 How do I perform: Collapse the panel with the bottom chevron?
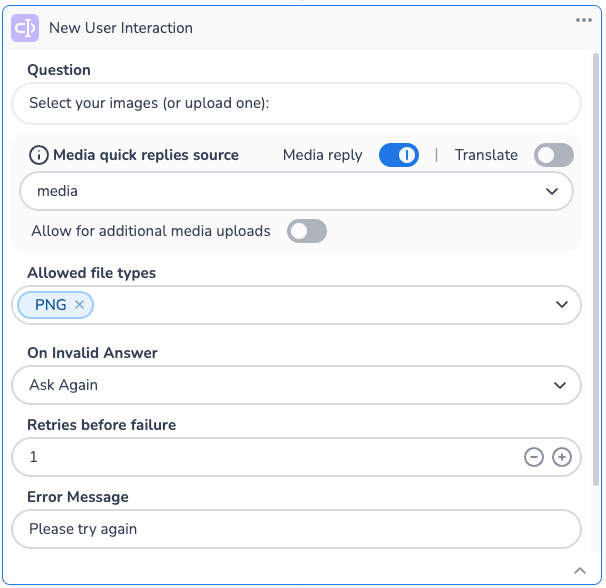click(579, 570)
